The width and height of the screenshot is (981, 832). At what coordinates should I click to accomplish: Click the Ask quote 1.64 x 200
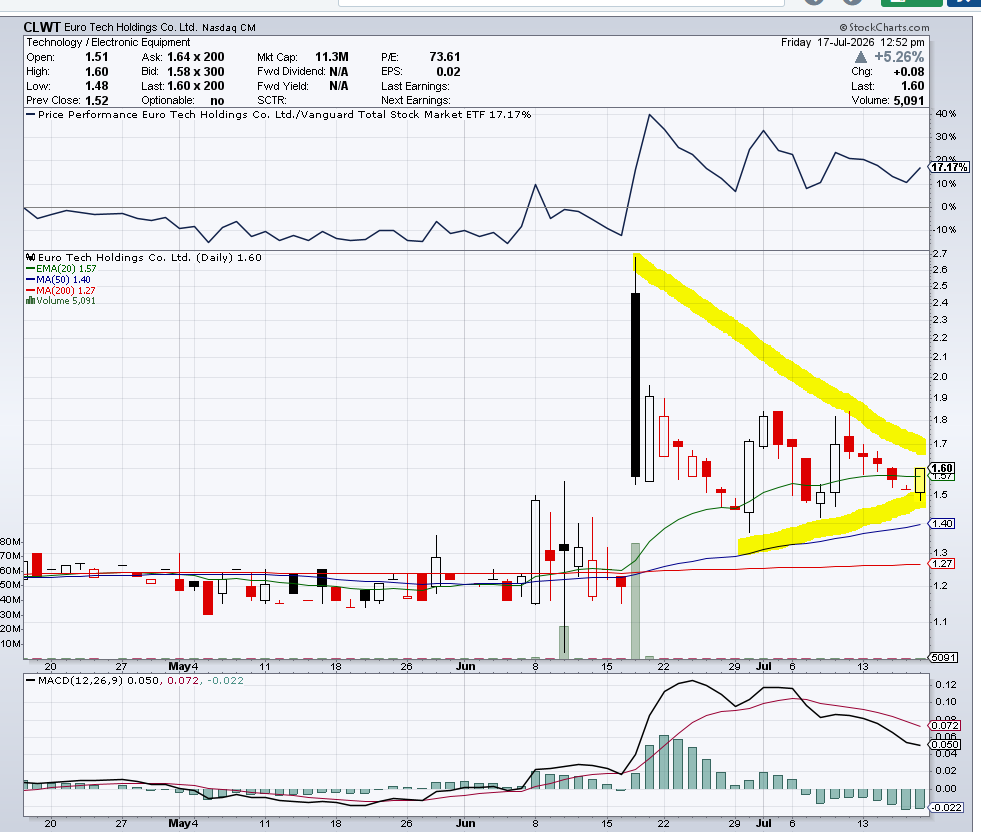tap(196, 57)
